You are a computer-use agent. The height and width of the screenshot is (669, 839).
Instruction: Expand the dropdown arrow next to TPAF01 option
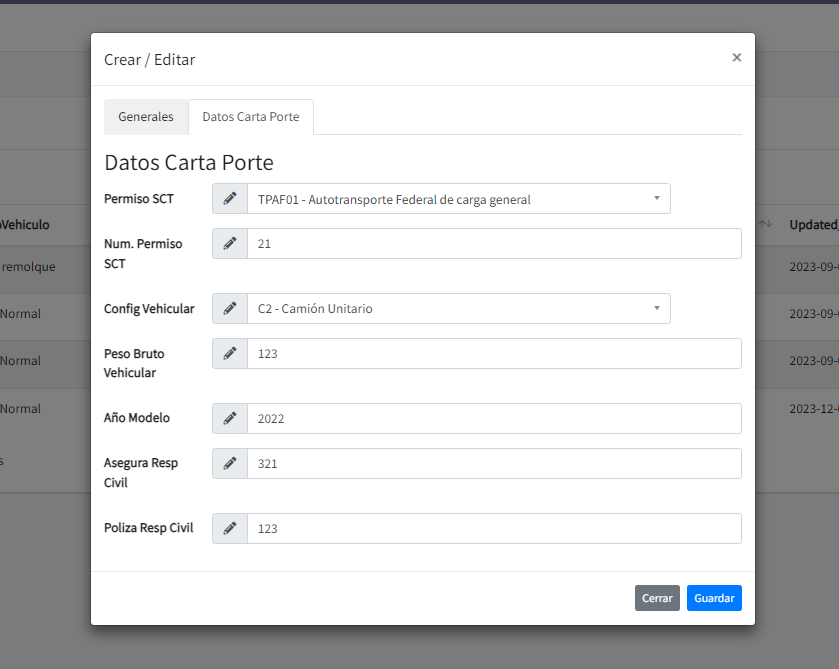click(x=656, y=198)
